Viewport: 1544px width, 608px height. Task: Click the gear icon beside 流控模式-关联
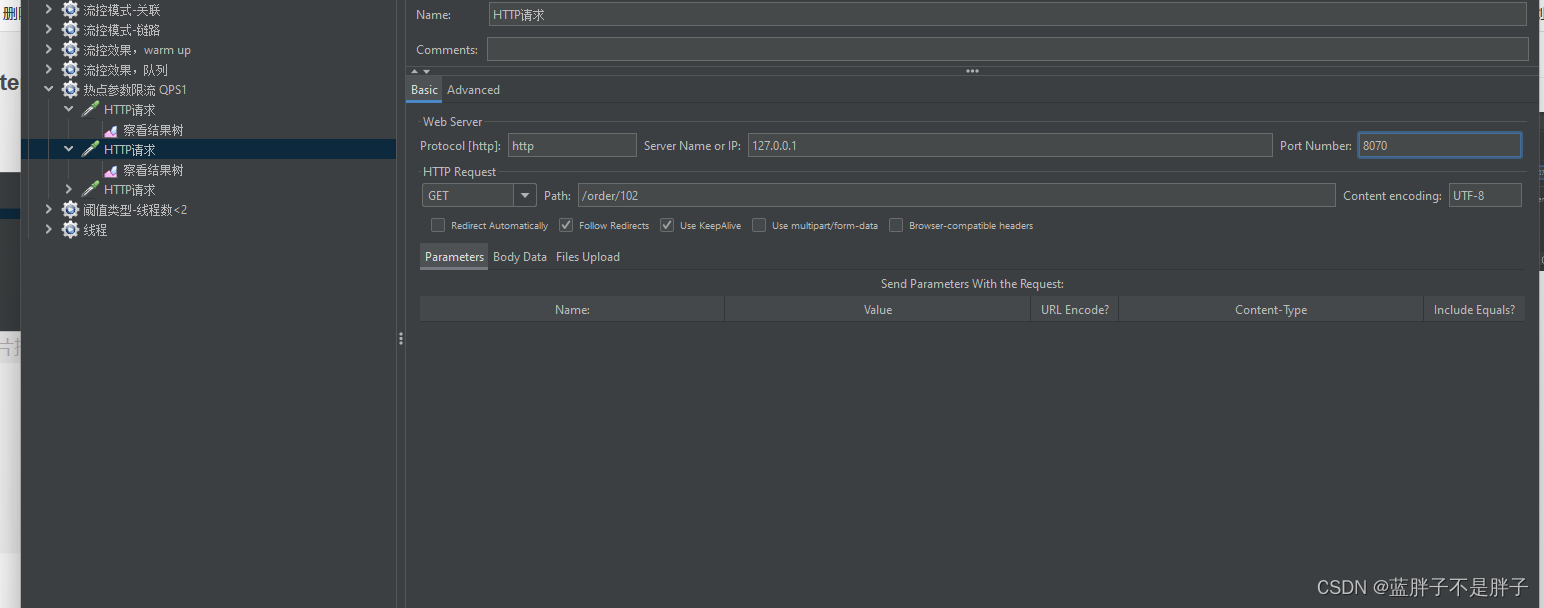click(x=70, y=10)
